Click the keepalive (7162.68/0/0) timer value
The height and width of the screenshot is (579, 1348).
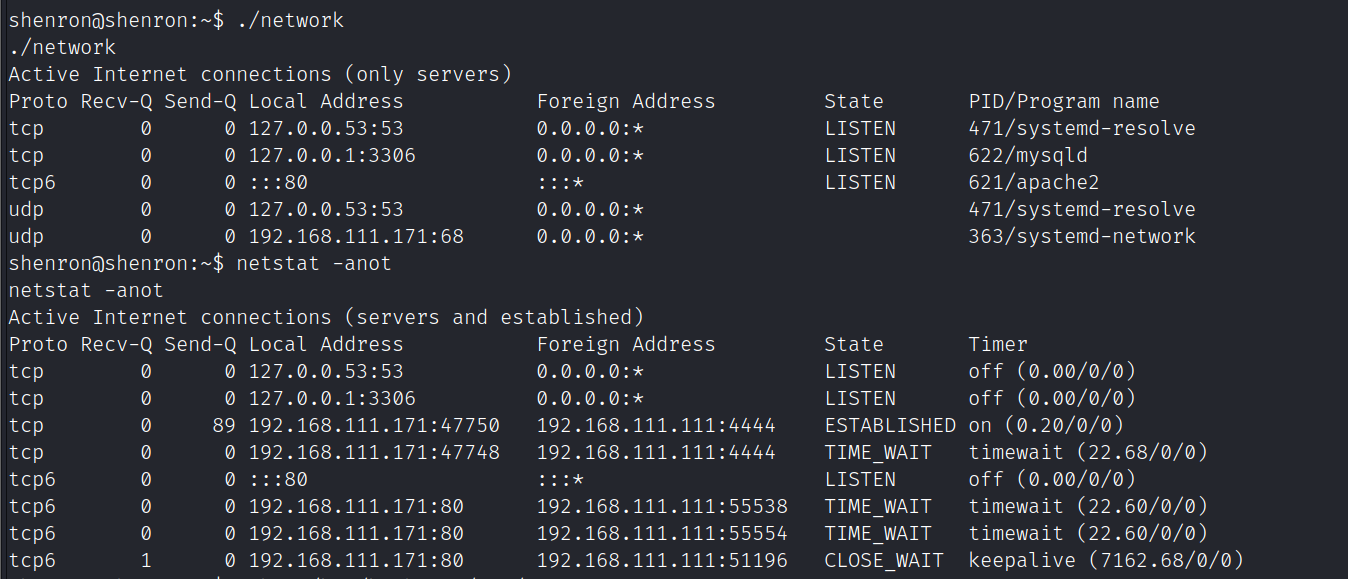1105,560
